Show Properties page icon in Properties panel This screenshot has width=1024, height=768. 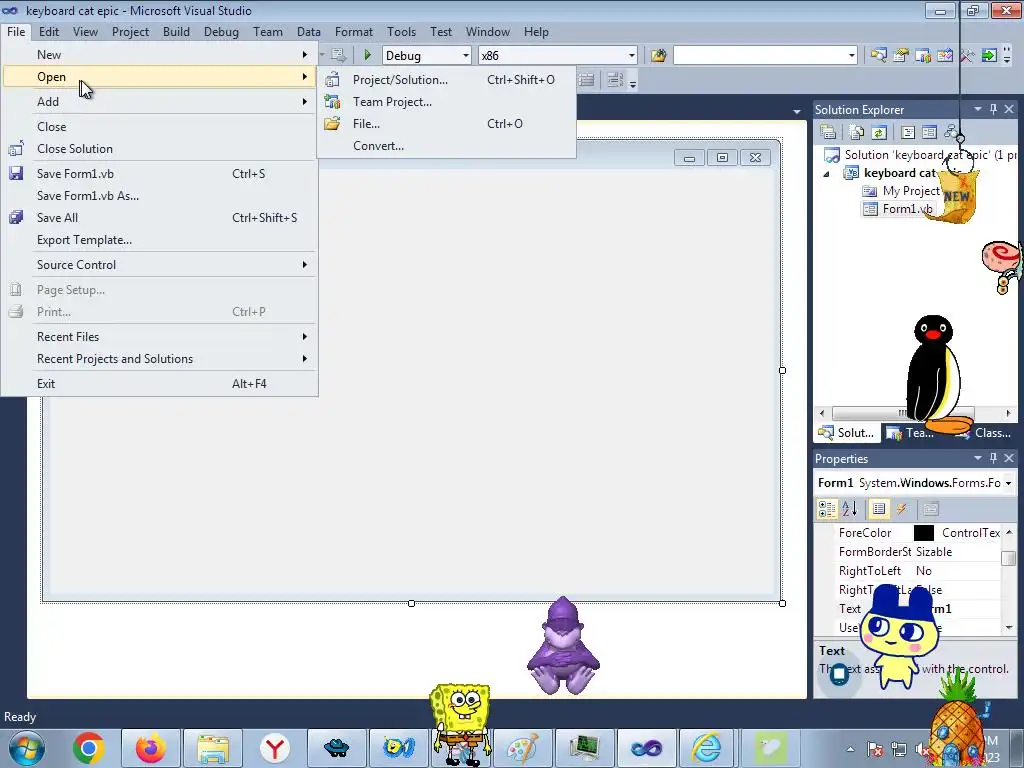click(879, 509)
